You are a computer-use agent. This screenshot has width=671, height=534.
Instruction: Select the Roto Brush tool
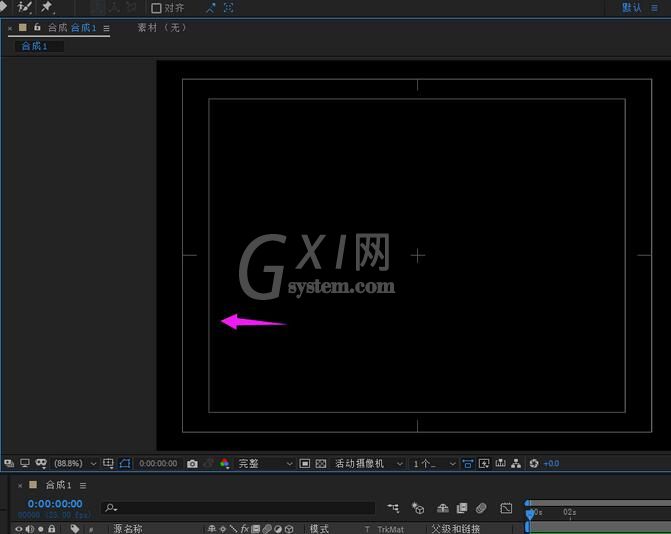[24, 7]
